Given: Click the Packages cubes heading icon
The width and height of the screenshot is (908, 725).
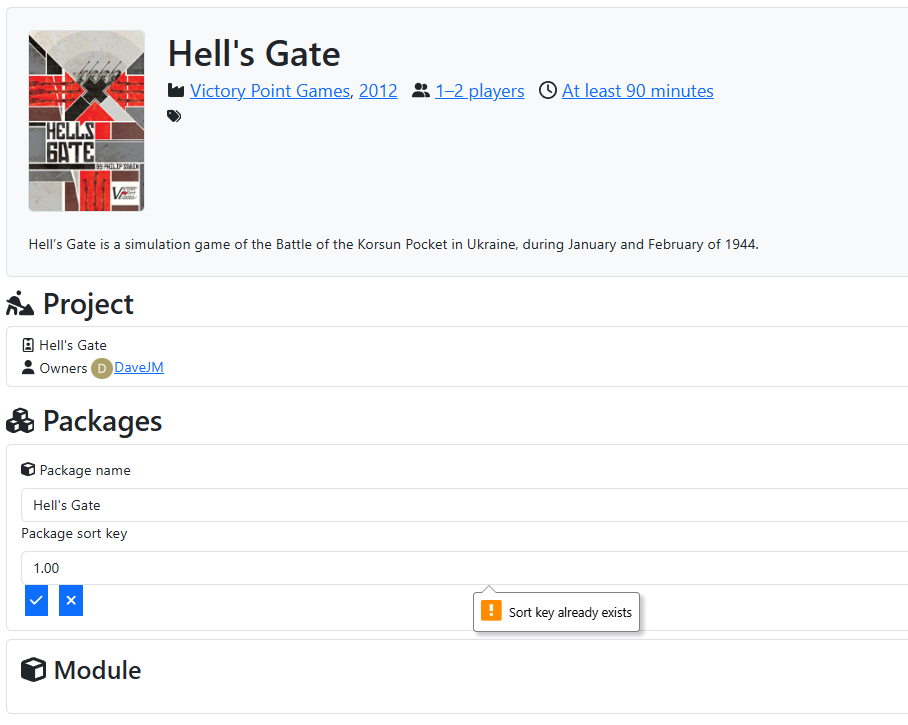Looking at the screenshot, I should click(20, 422).
